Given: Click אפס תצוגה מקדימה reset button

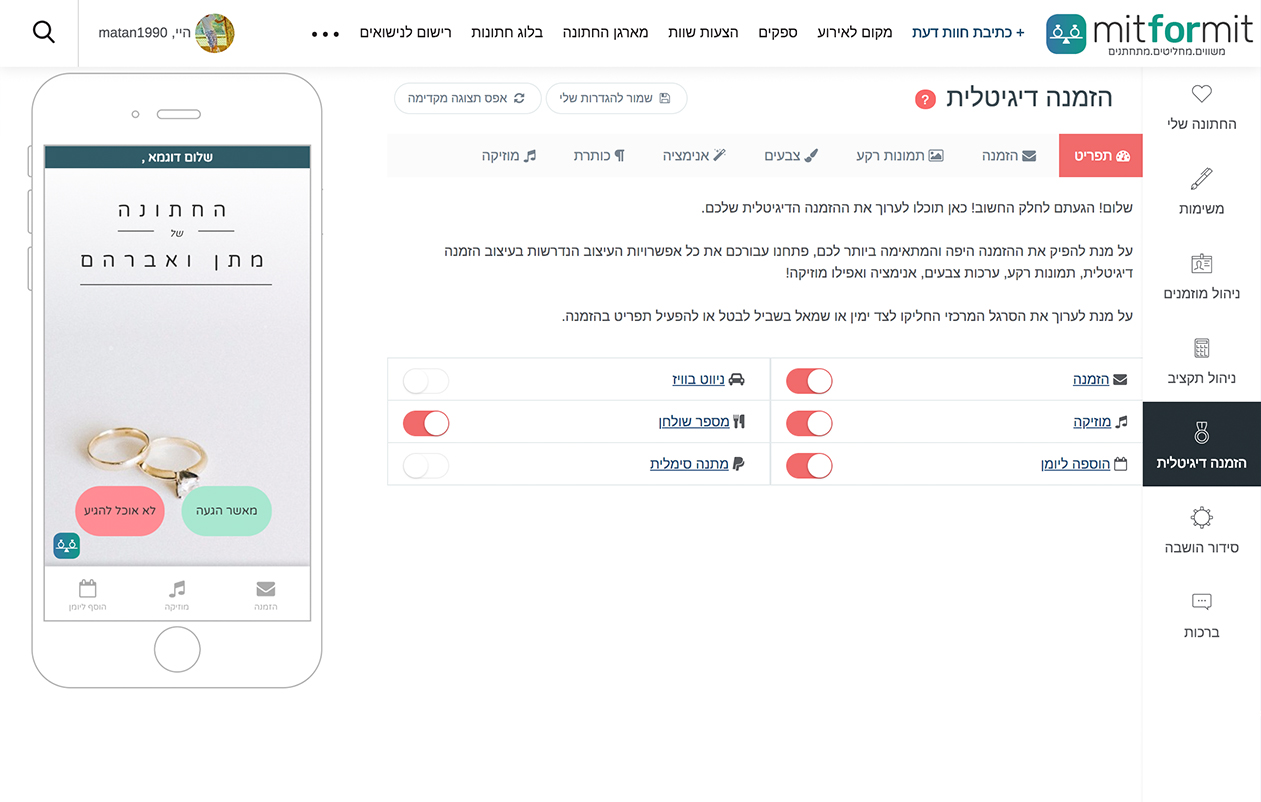Looking at the screenshot, I should tap(467, 98).
